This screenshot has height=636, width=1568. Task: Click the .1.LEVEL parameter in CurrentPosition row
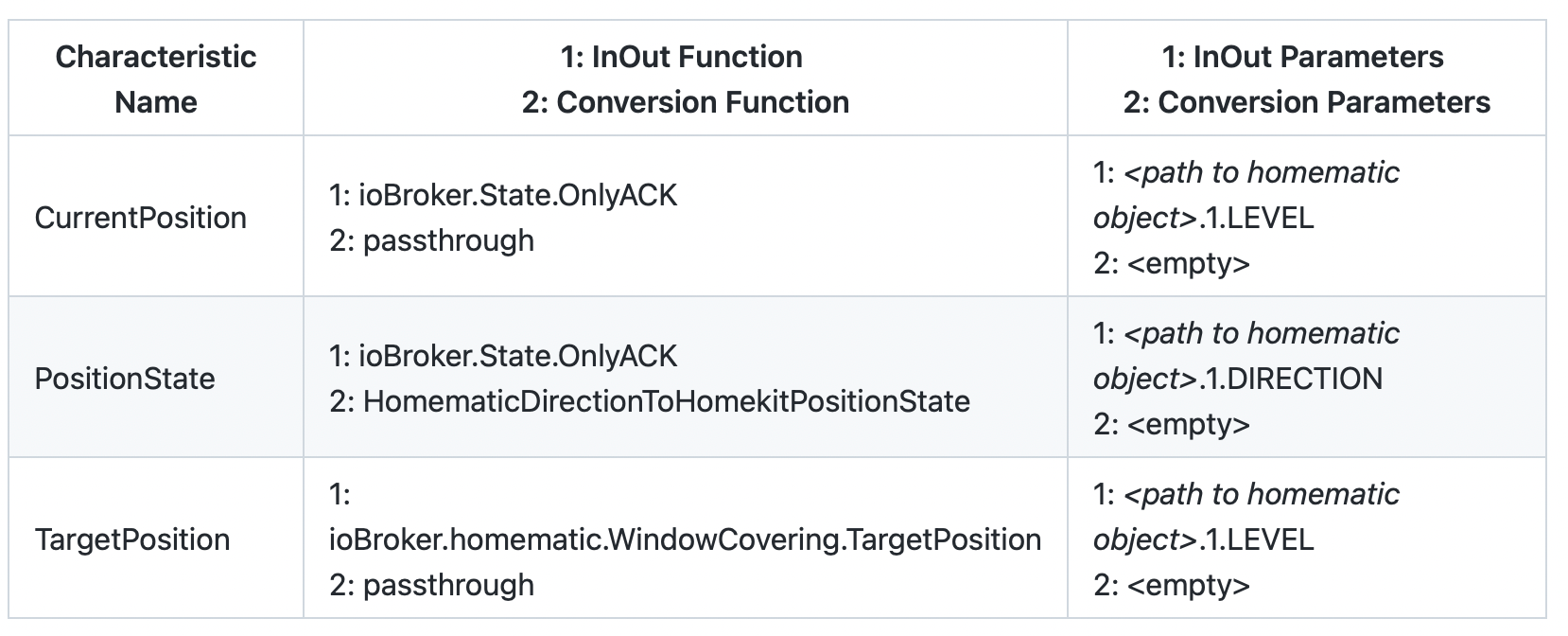[x=1257, y=218]
